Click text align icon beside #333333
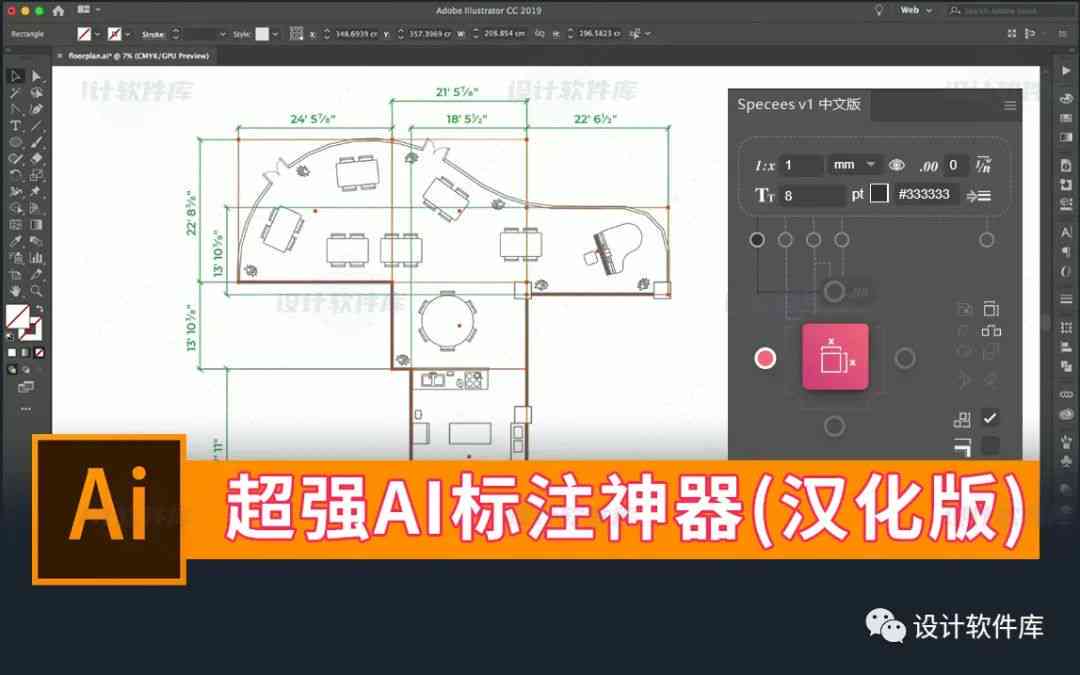Screen dimensions: 1080x675 [979, 196]
